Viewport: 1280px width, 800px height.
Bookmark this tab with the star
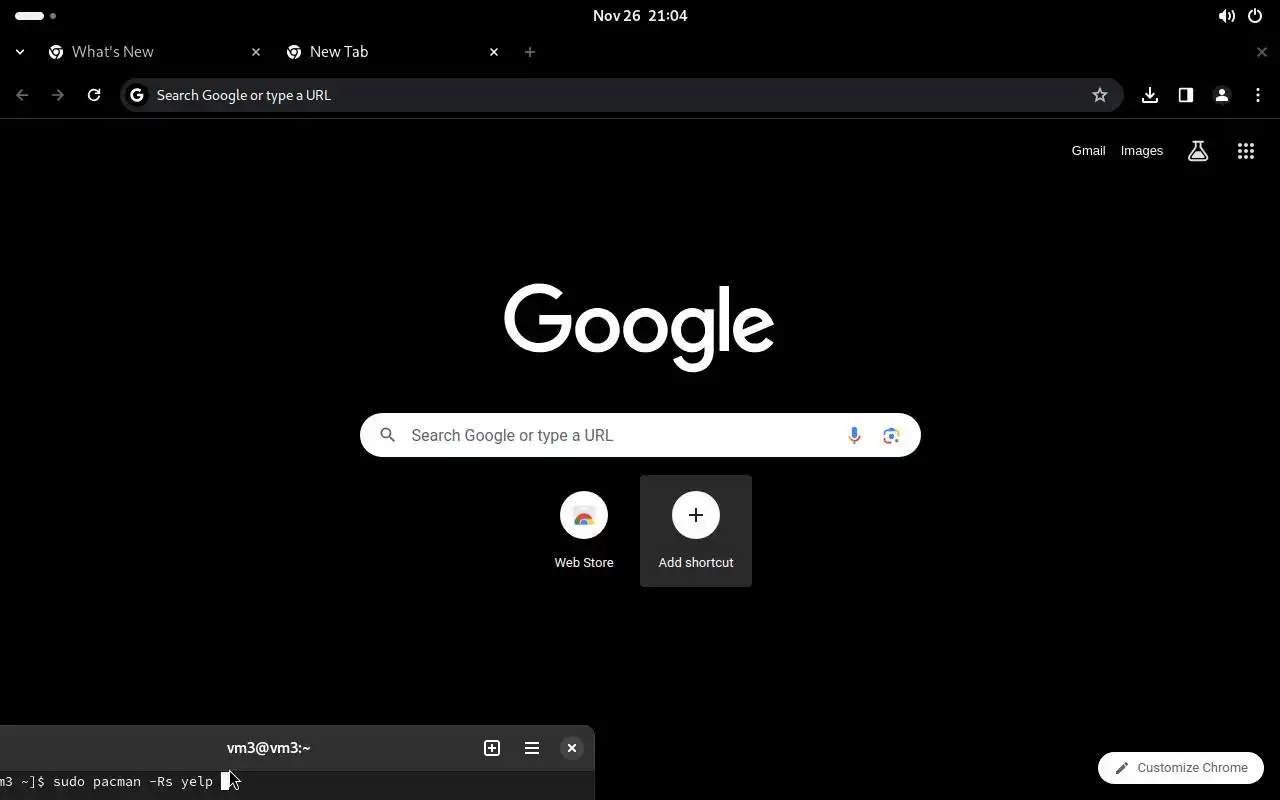(1100, 95)
